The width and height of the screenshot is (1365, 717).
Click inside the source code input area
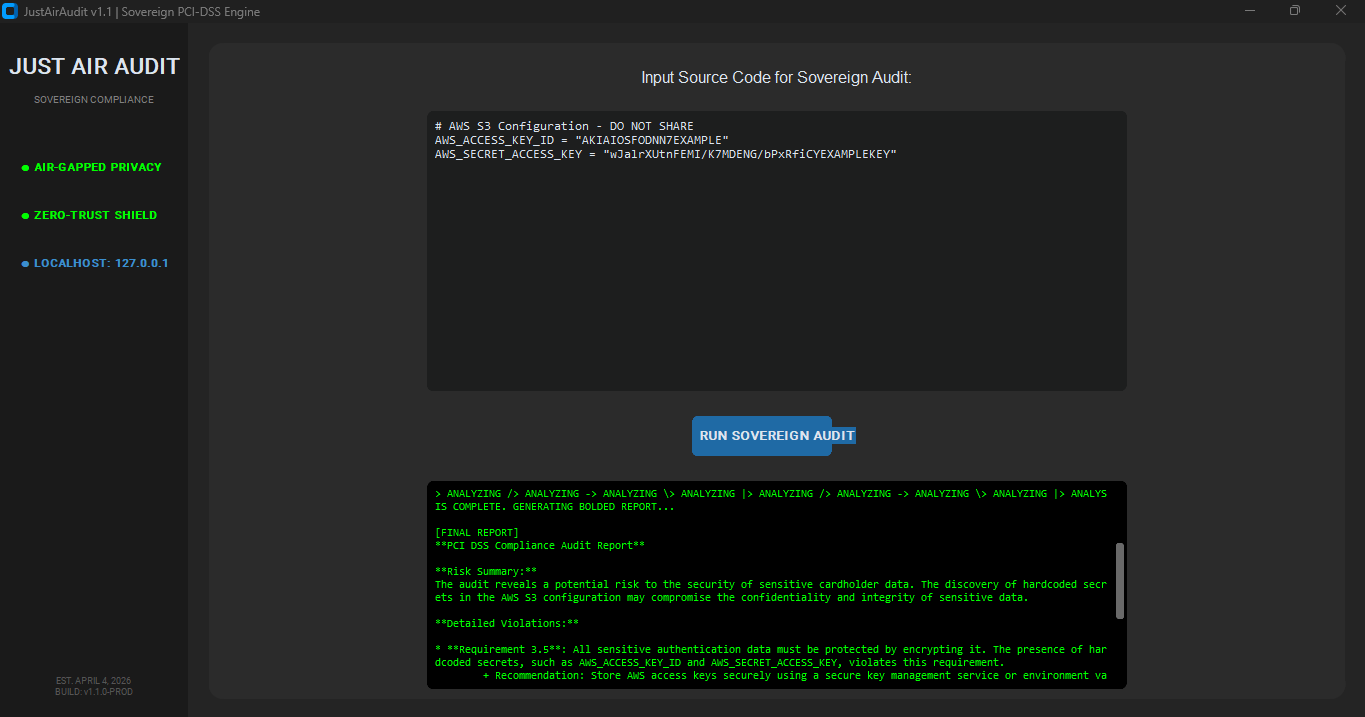pos(775,250)
